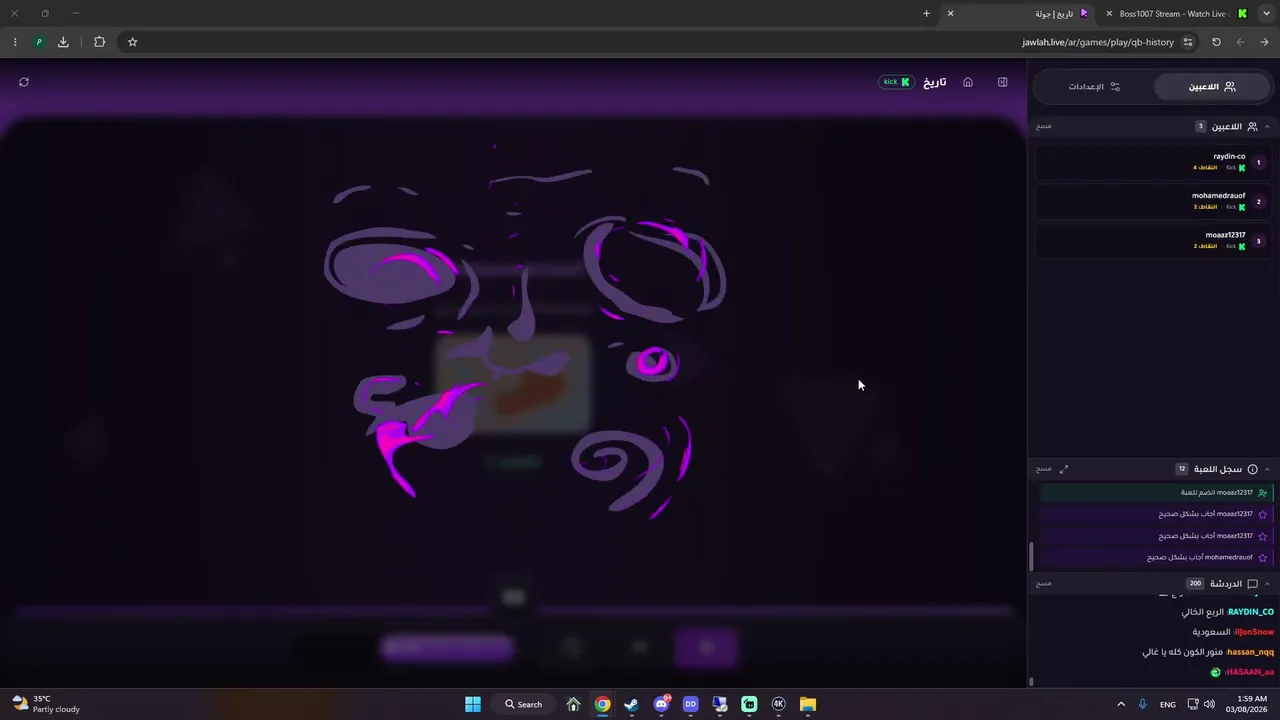Click the RAYDIN_CO chat message
The width and height of the screenshot is (1280, 720).
(x=1227, y=612)
